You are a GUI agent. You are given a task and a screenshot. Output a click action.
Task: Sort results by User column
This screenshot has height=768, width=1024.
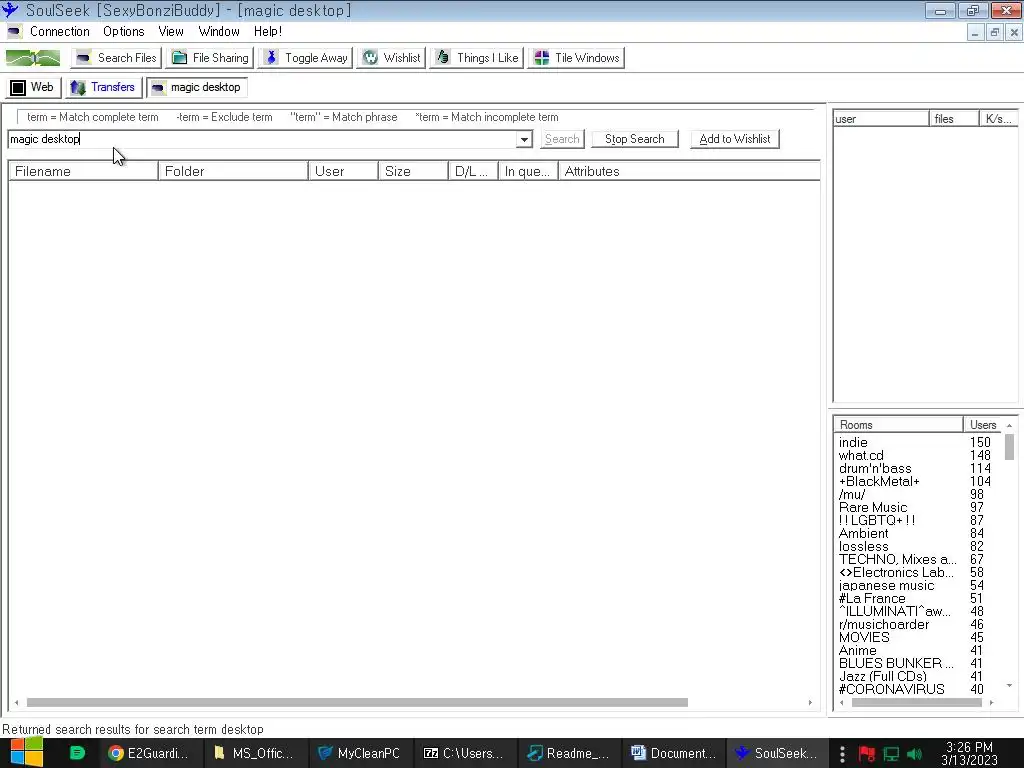344,171
